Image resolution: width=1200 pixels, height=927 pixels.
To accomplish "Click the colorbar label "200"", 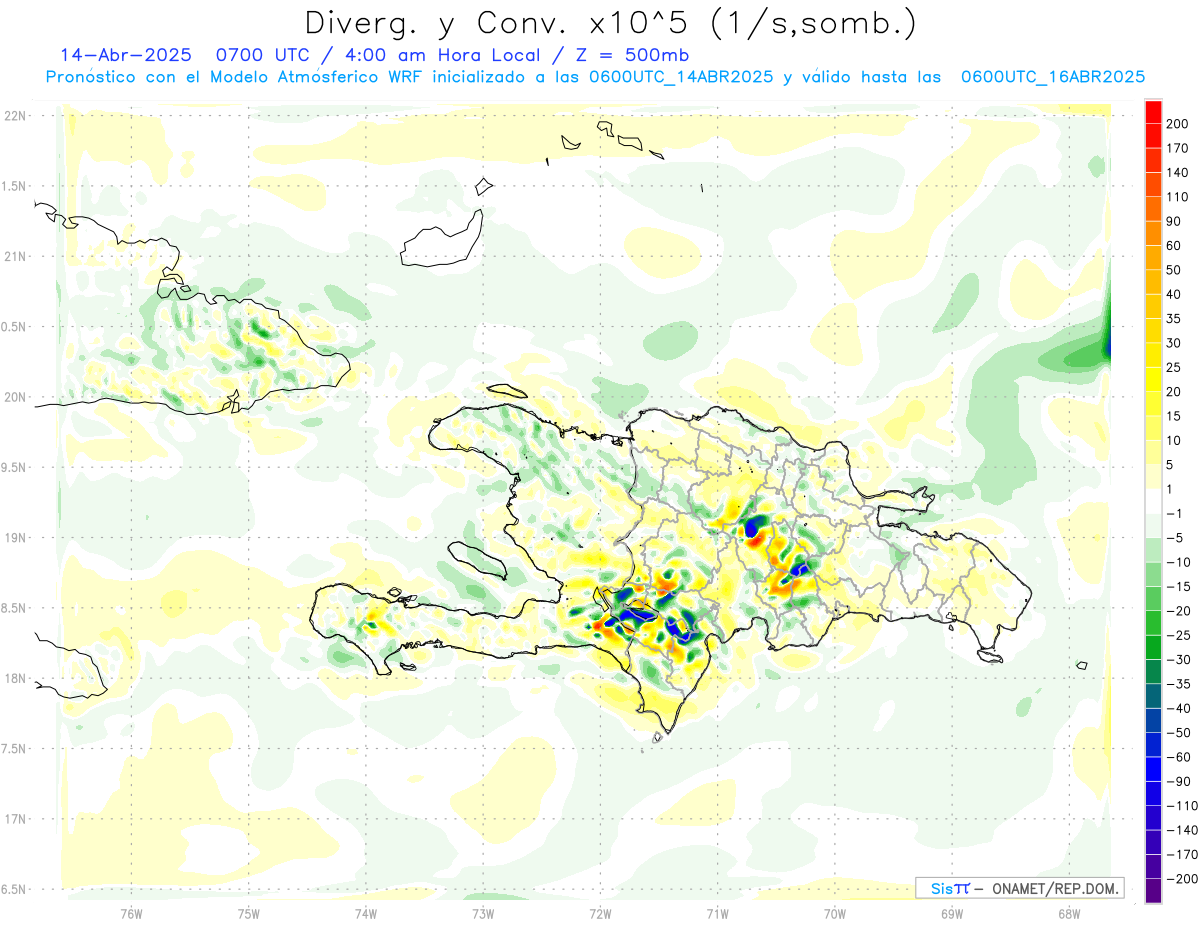I will (1178, 124).
